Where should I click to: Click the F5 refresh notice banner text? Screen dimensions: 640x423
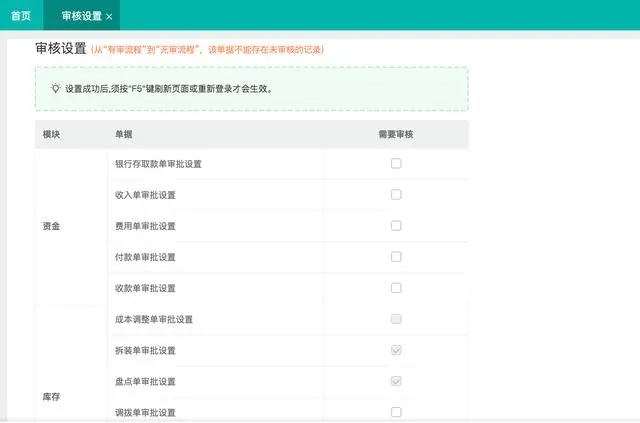pyautogui.click(x=169, y=89)
